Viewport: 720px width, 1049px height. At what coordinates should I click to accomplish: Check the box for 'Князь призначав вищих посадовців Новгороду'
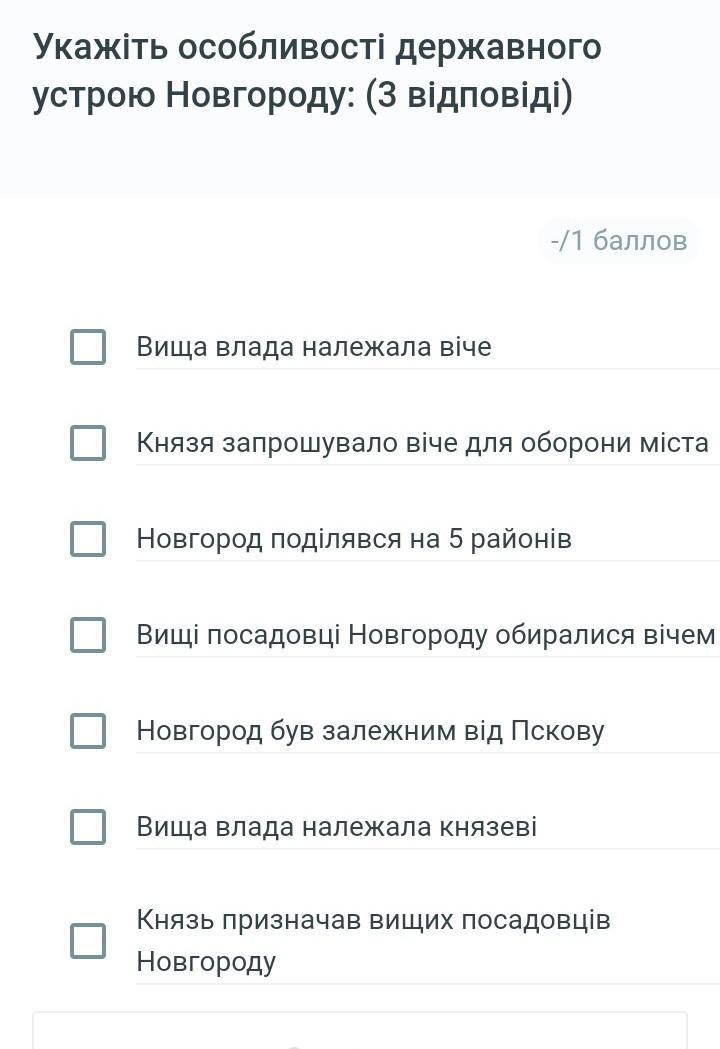[88, 940]
